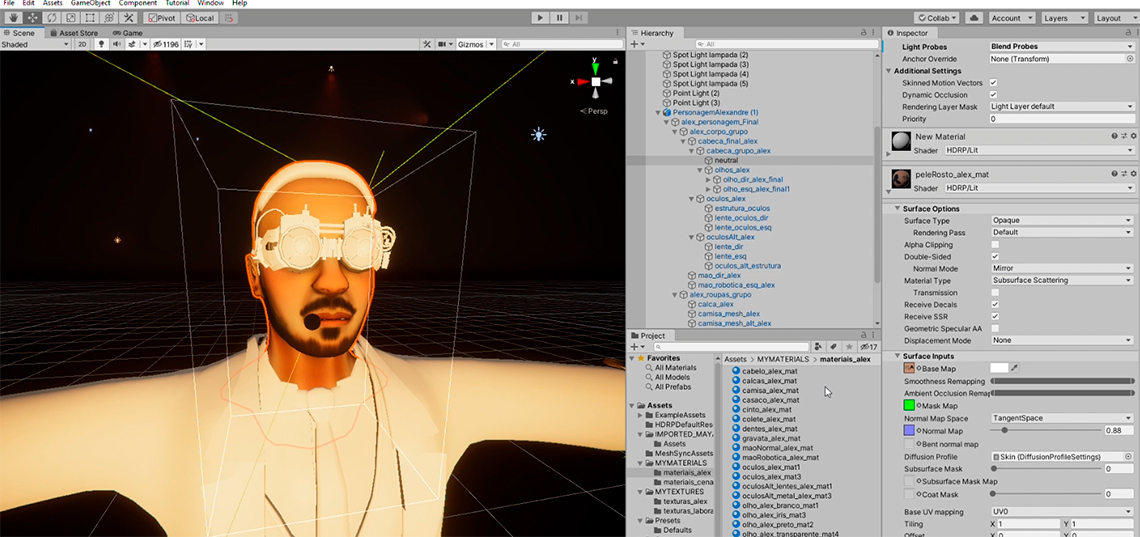This screenshot has height=537, width=1140.
Task: Toggle scene lighting with the lightbulb icon
Action: point(103,44)
